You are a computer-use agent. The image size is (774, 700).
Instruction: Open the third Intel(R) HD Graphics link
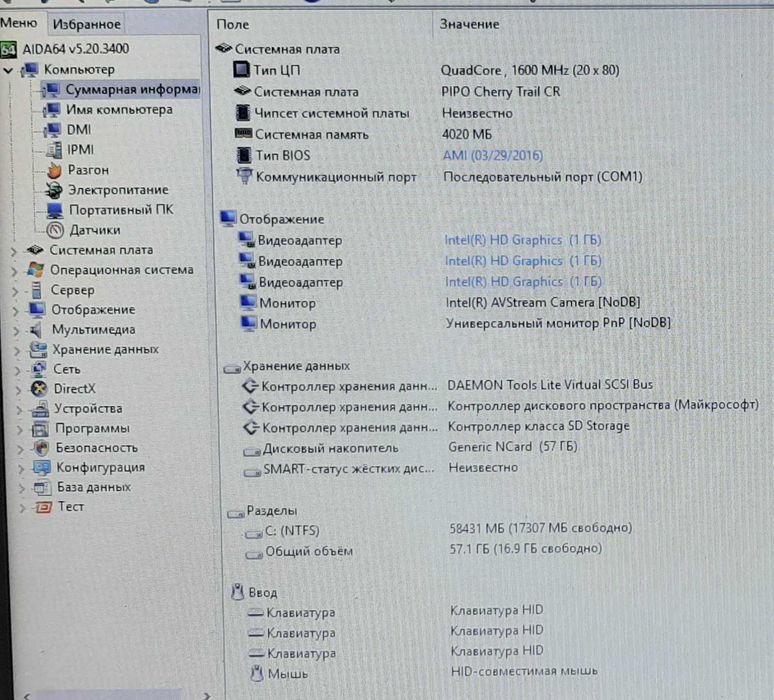tap(523, 282)
